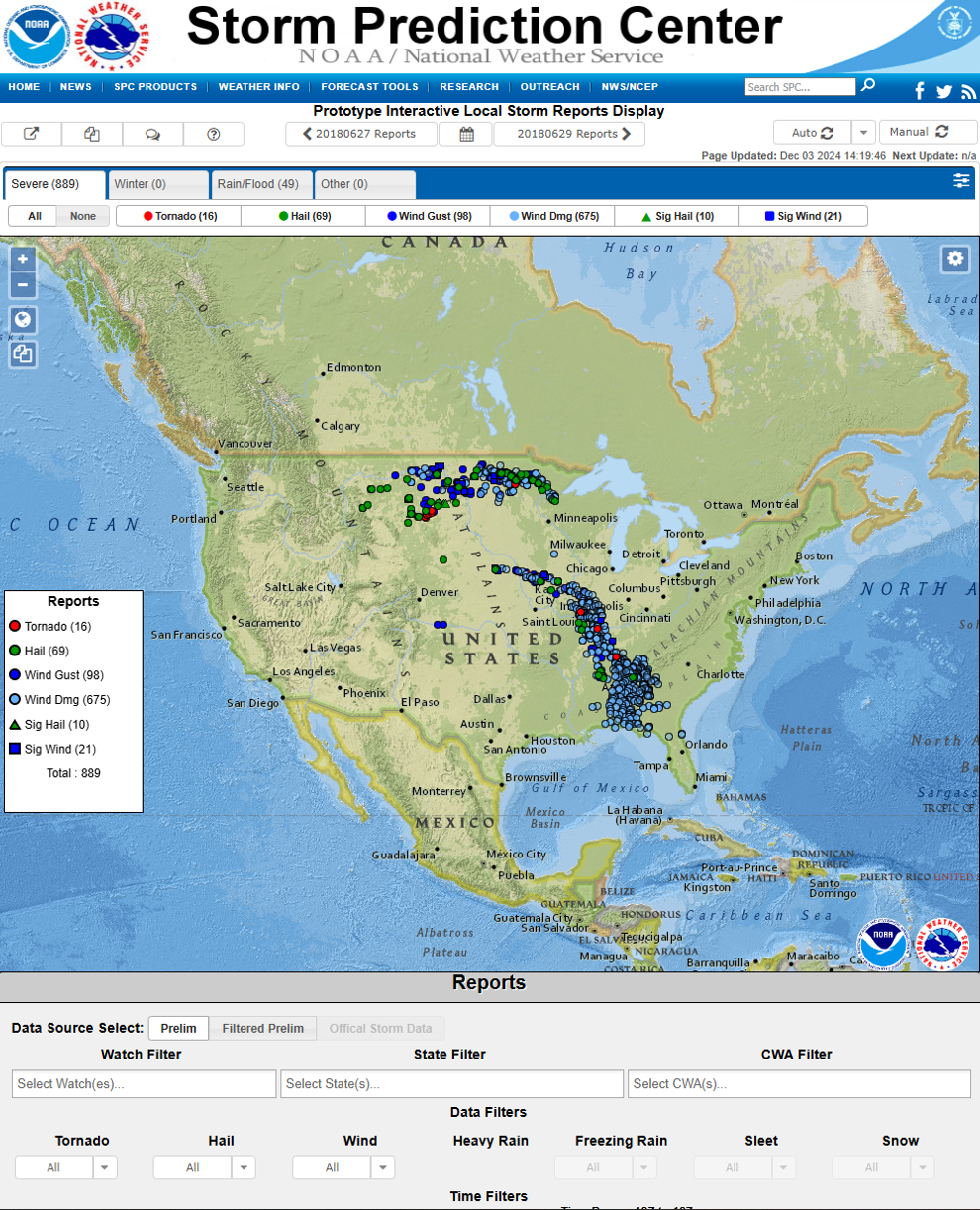This screenshot has height=1210, width=980.
Task: Open the Select Watch(es) filter box
Action: click(x=145, y=1083)
